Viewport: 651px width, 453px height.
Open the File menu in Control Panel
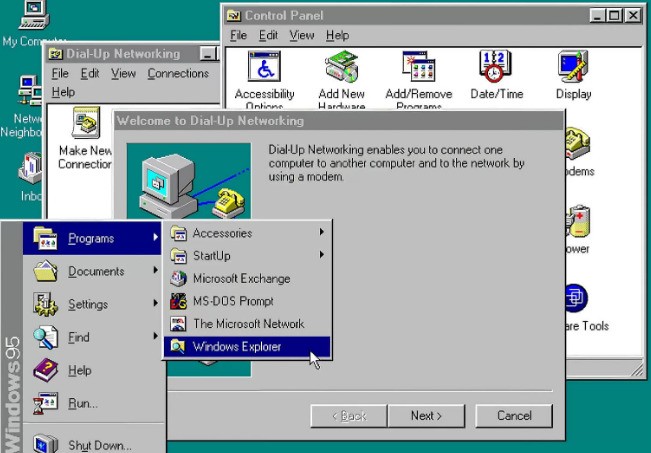(x=239, y=35)
